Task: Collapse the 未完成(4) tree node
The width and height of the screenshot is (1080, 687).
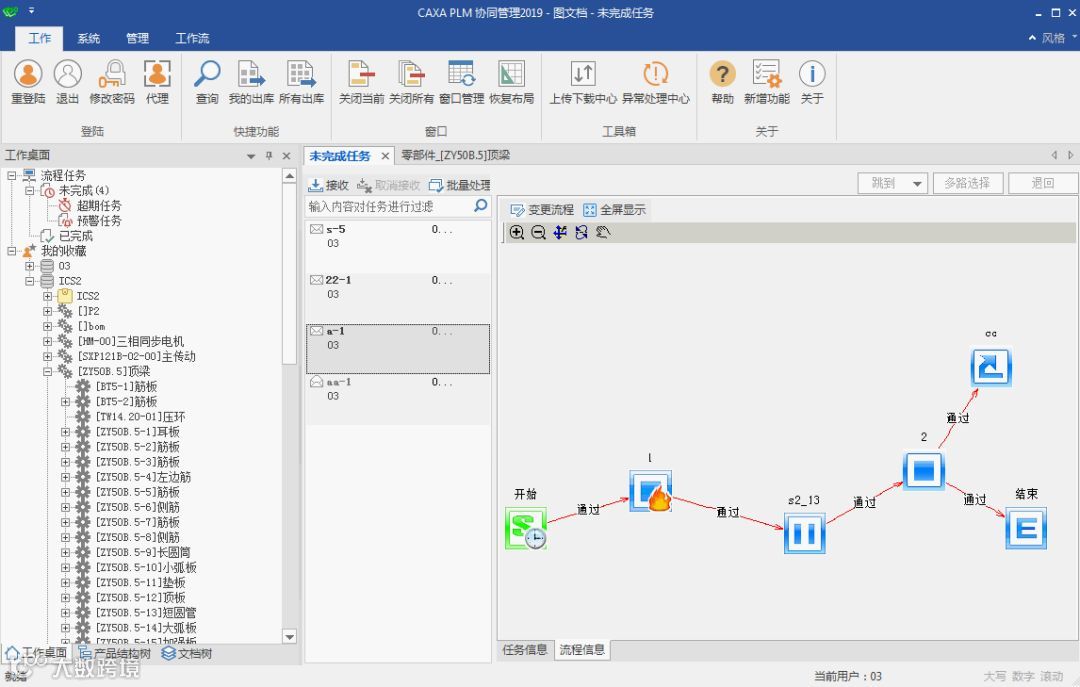Action: [x=30, y=191]
